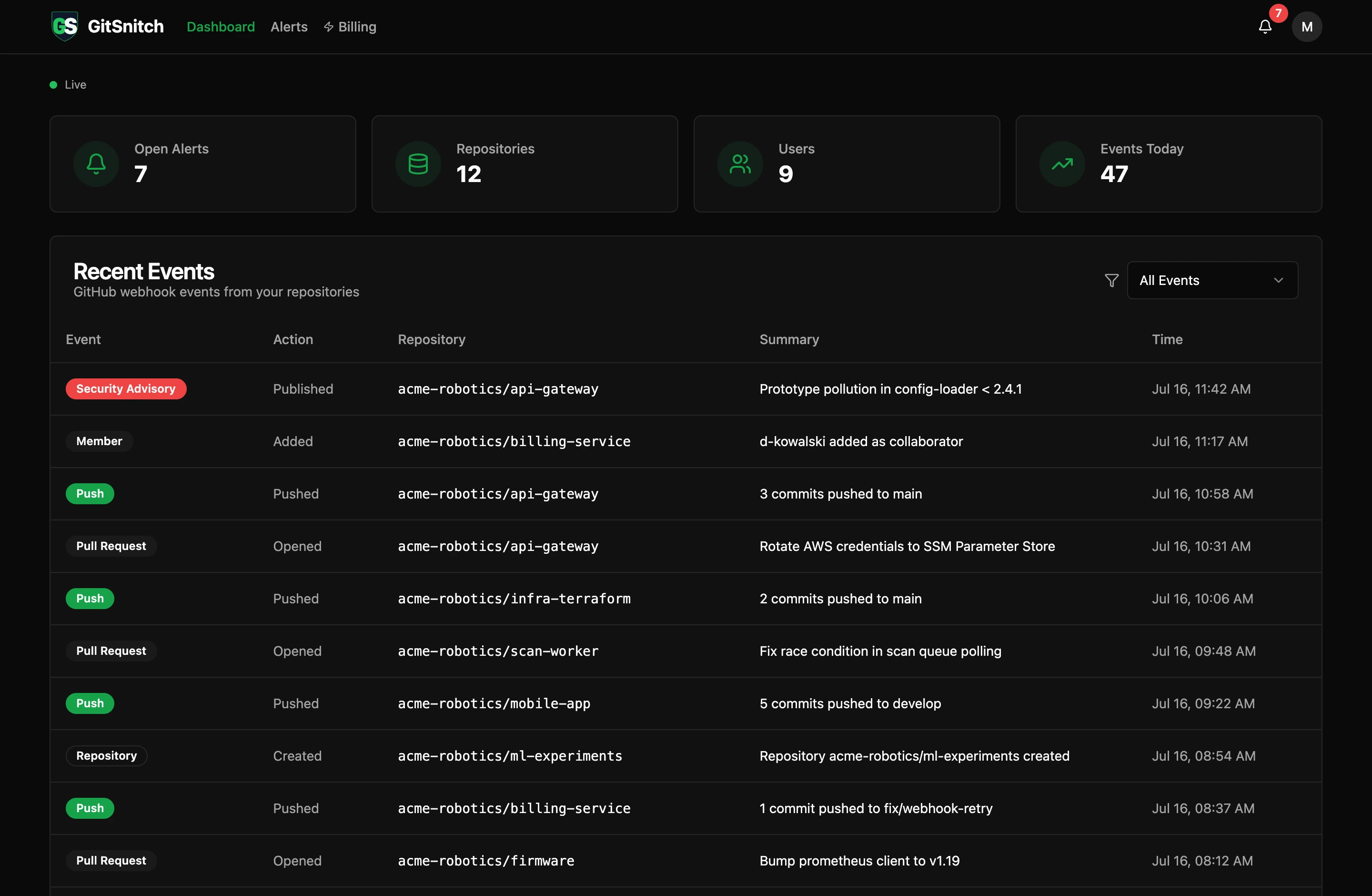
Task: Click Pull Request badge for firmware row
Action: pos(111,861)
